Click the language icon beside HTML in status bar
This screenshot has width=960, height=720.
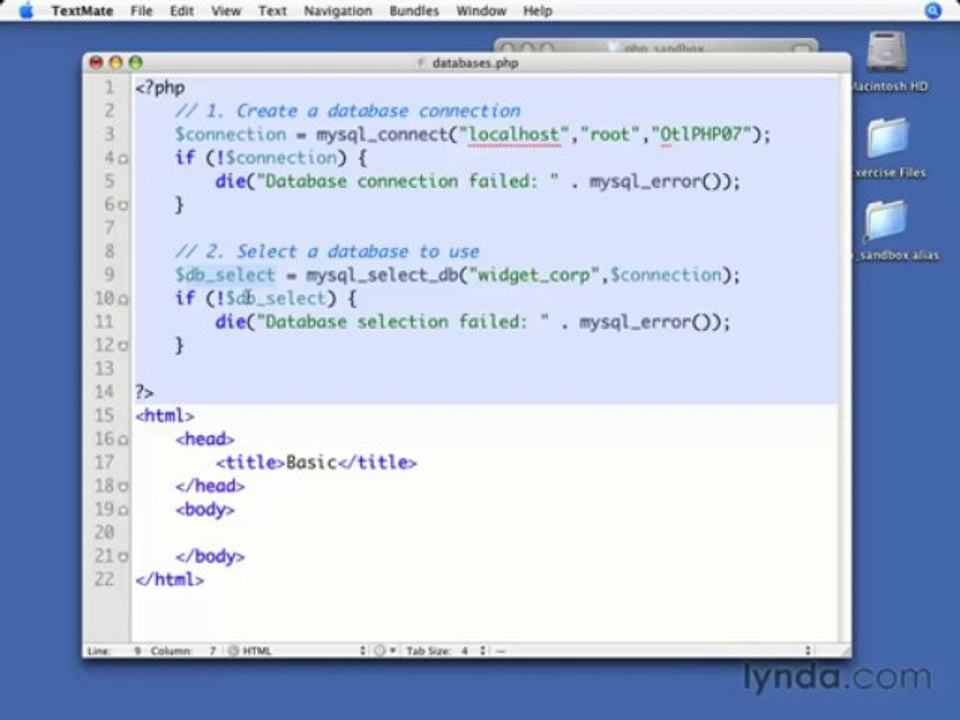tap(233, 651)
